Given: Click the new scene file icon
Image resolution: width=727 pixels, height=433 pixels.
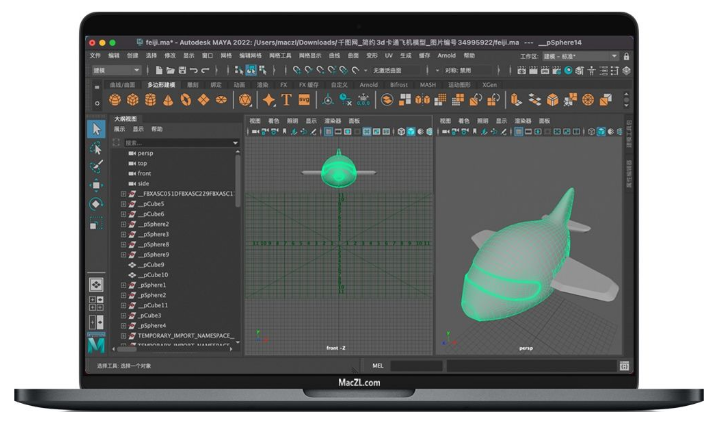Looking at the screenshot, I should coord(159,70).
